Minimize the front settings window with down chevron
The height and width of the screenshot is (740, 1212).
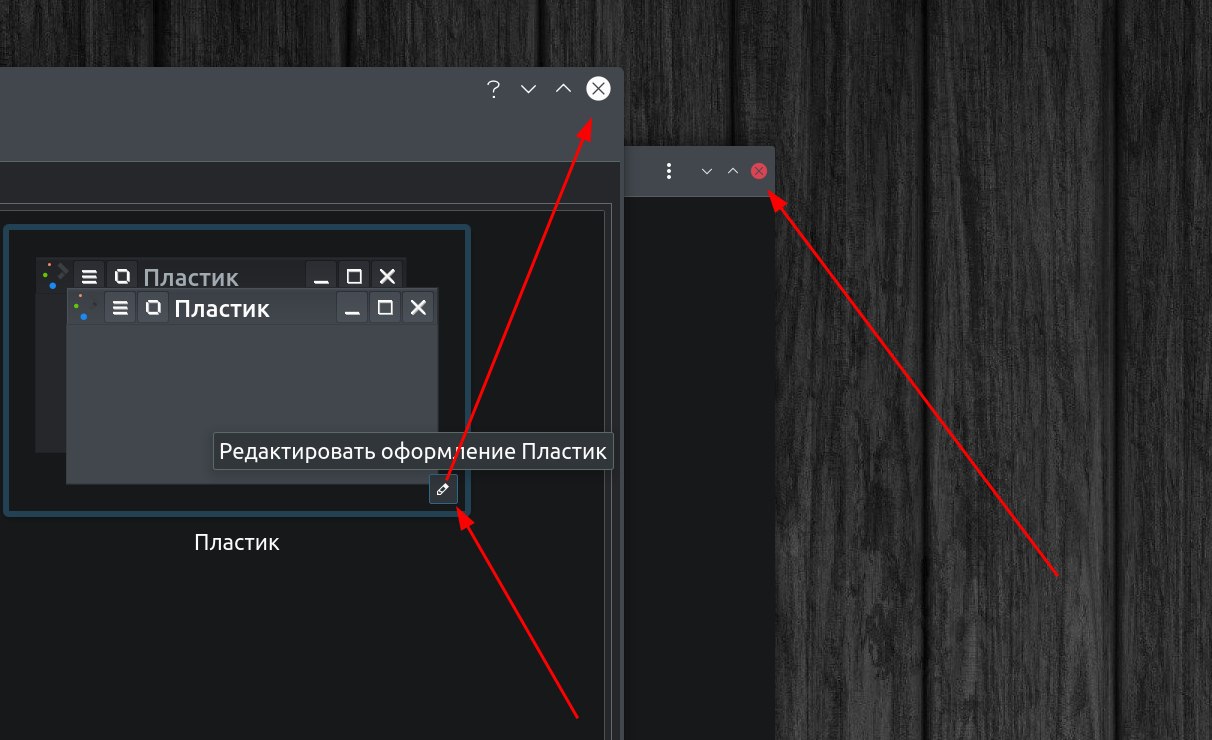point(529,89)
